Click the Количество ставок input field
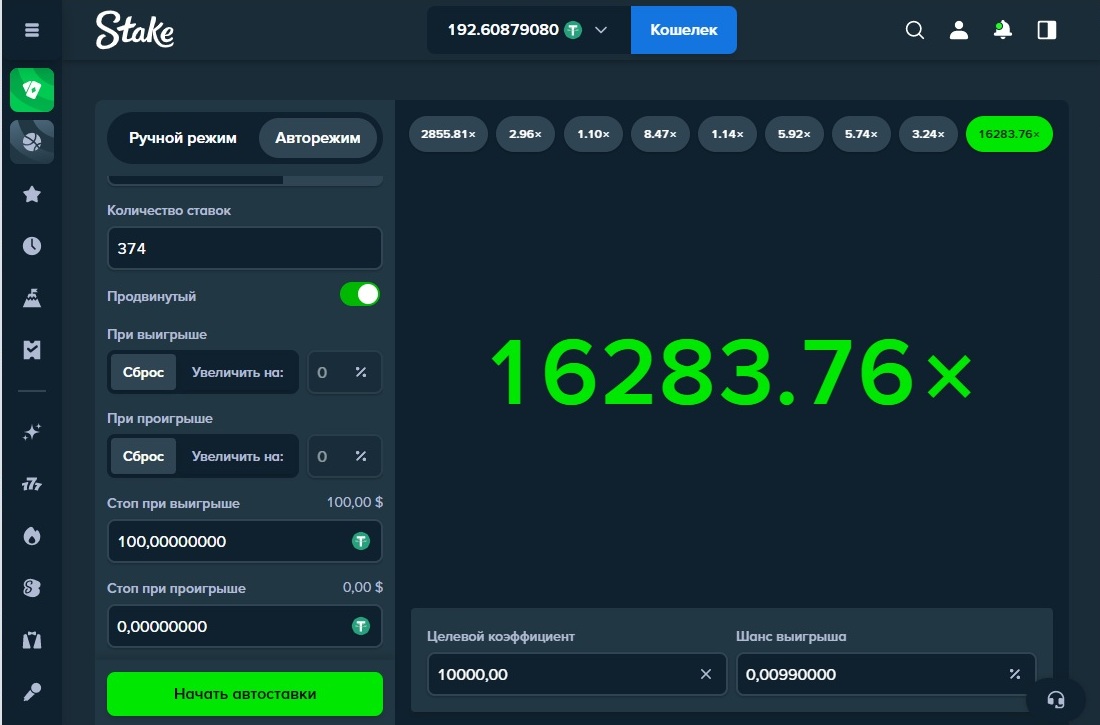The height and width of the screenshot is (725, 1100). pyautogui.click(x=244, y=248)
